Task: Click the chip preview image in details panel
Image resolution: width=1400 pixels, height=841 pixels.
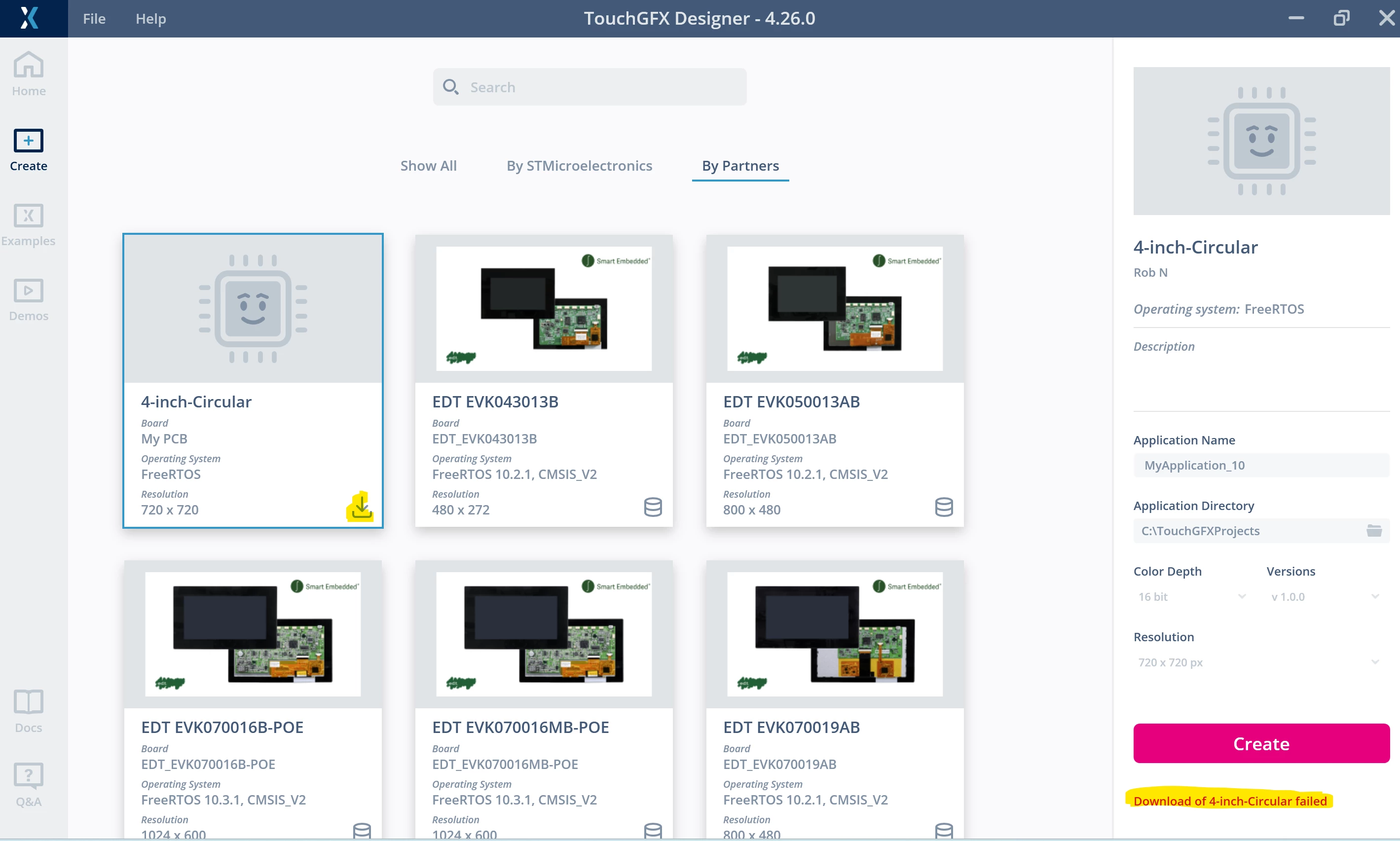Action: [x=1261, y=141]
